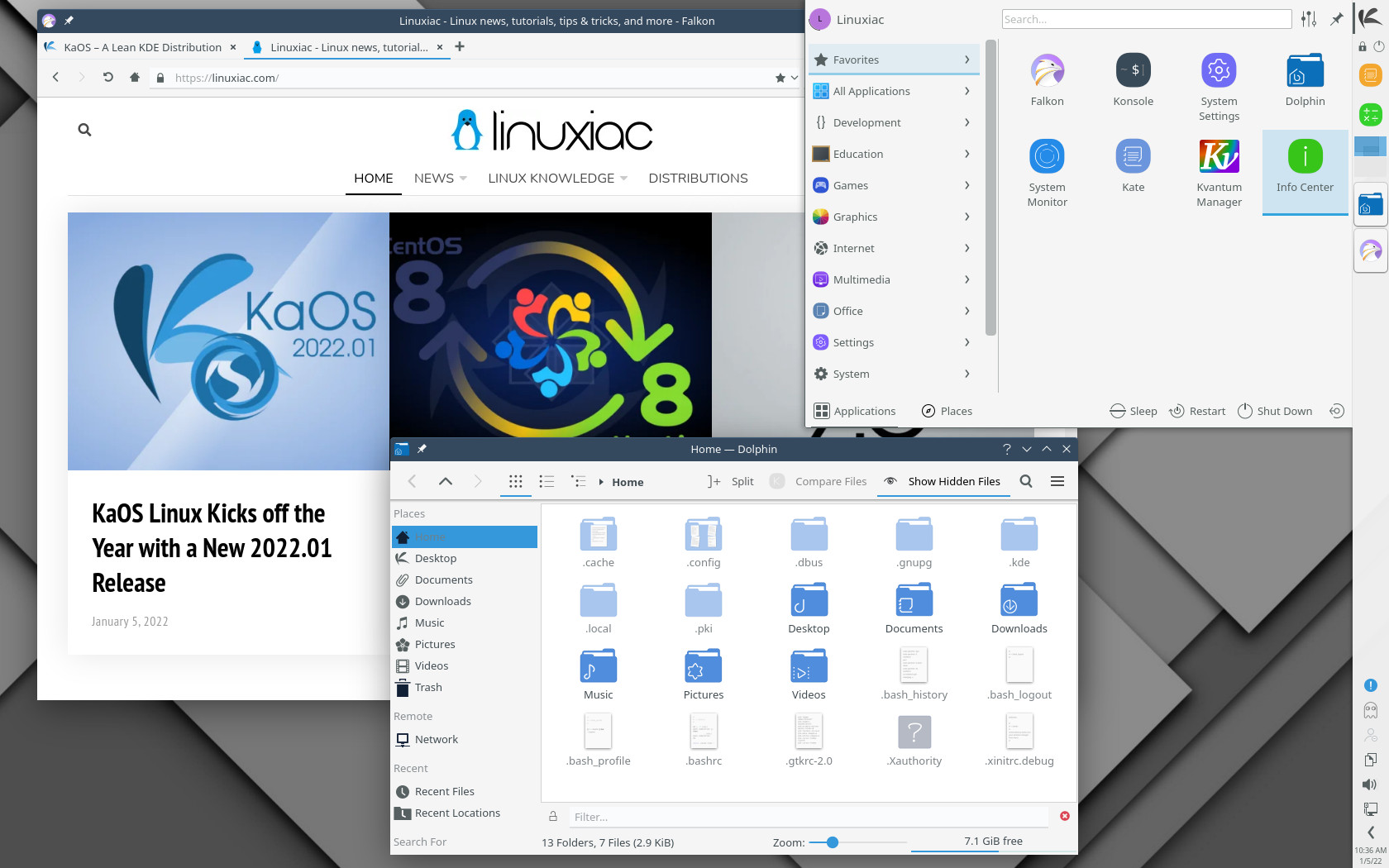The image size is (1389, 868).
Task: Click the linuxiac site search magnifier
Action: (x=84, y=130)
